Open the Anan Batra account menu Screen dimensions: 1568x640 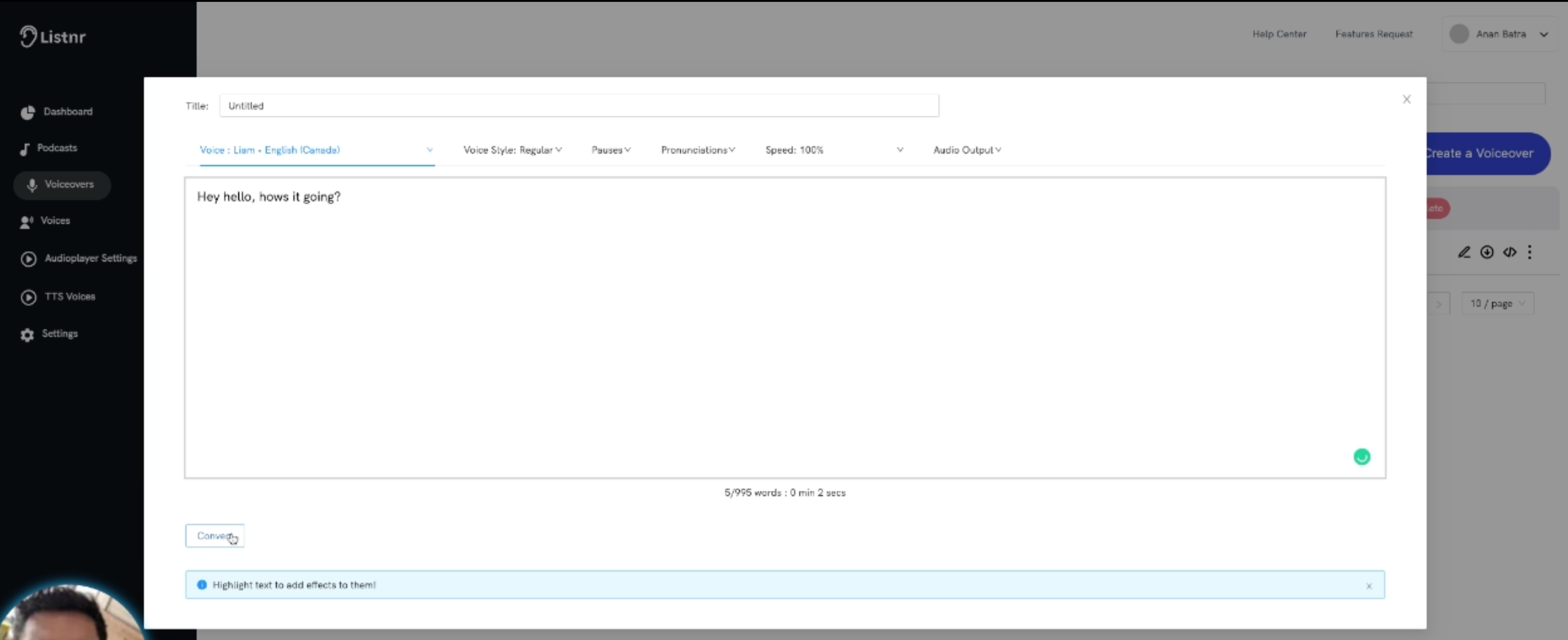tap(1500, 34)
